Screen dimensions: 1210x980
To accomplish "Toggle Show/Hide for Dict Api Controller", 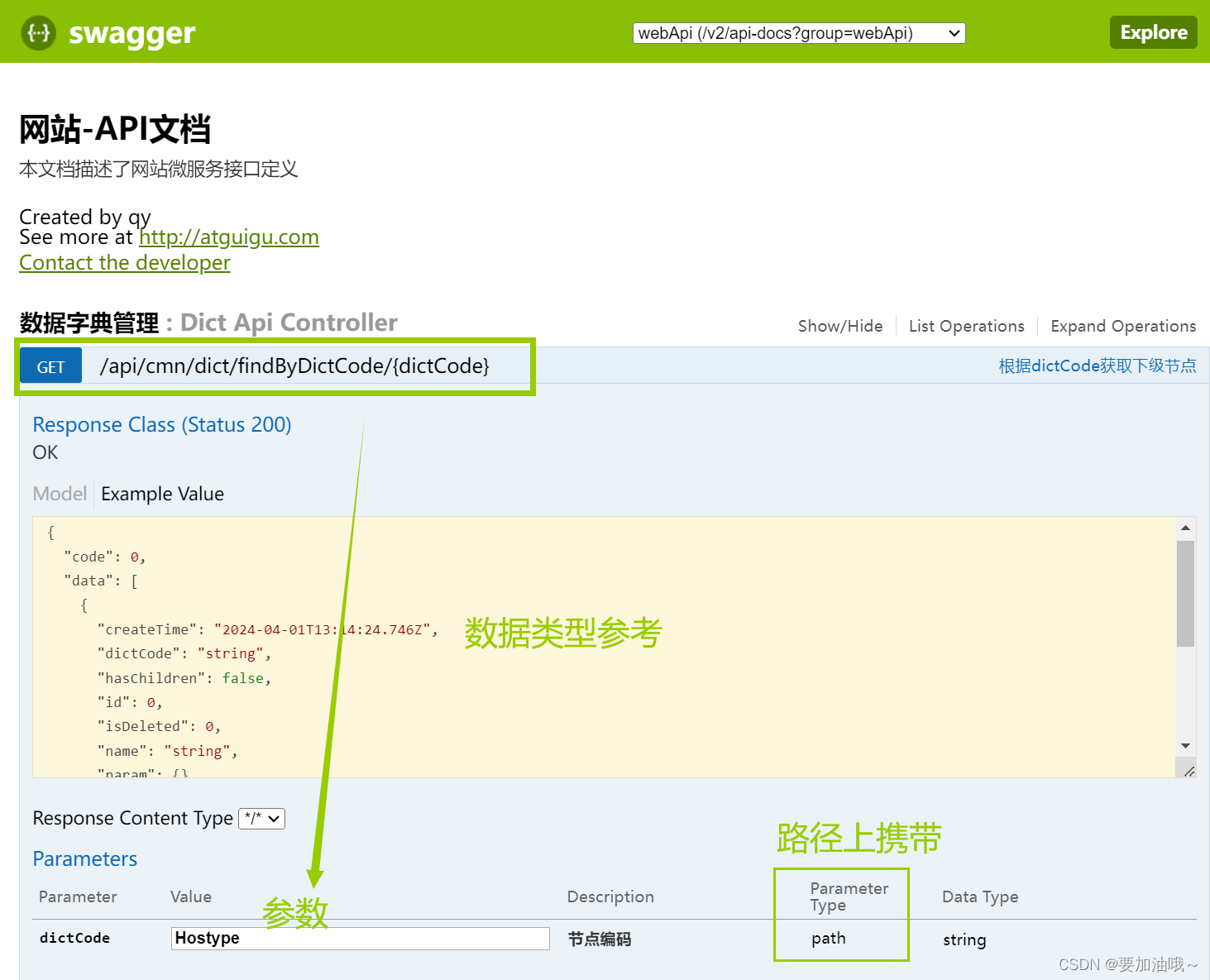I will [840, 325].
